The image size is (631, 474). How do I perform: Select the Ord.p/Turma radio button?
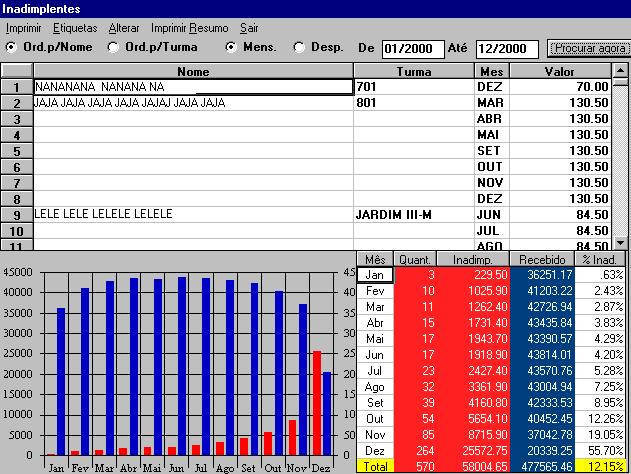(x=113, y=47)
